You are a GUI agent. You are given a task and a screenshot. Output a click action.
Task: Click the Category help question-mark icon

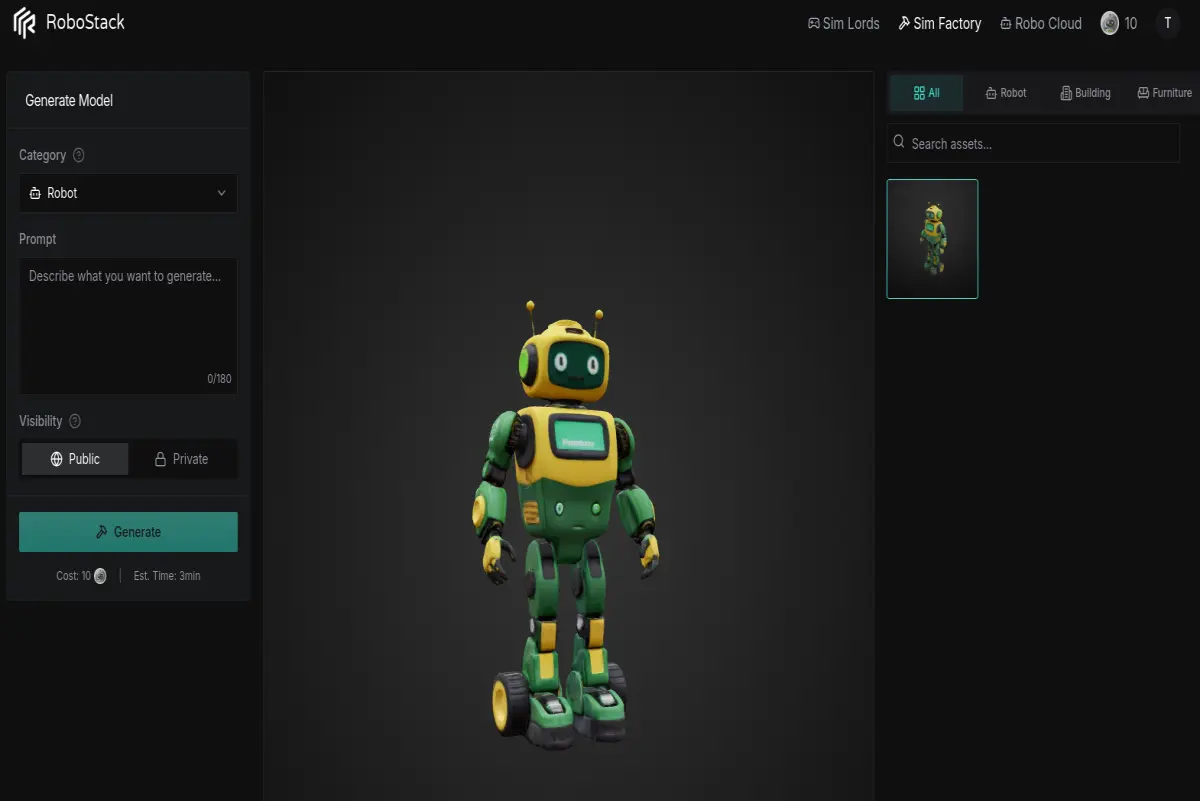tap(79, 155)
